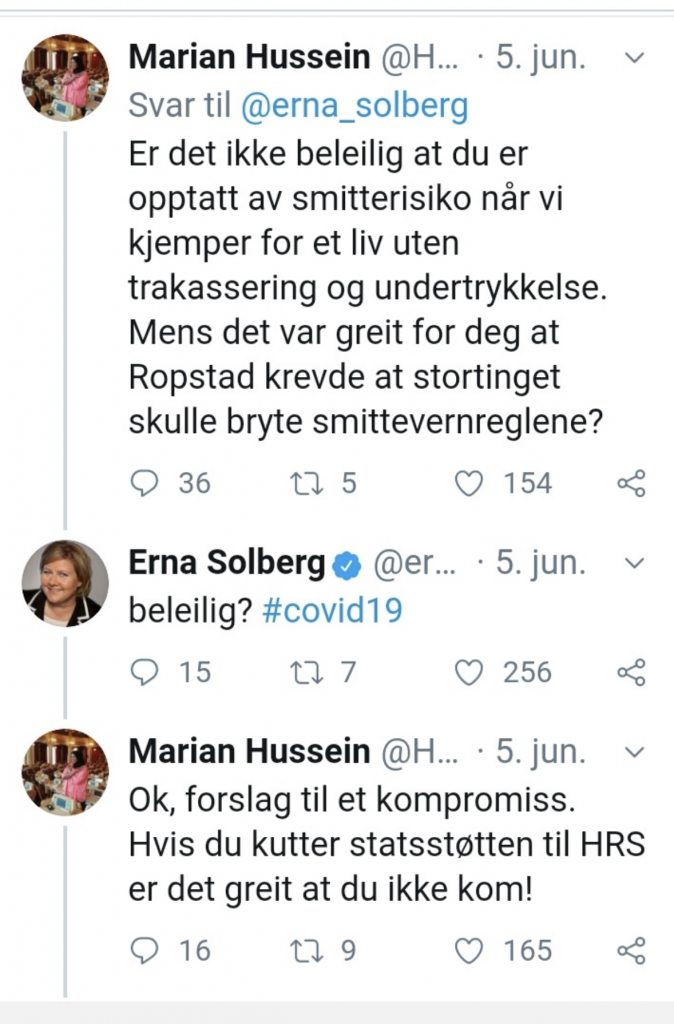Retweet the first tweet about smitterisiko

[302, 484]
